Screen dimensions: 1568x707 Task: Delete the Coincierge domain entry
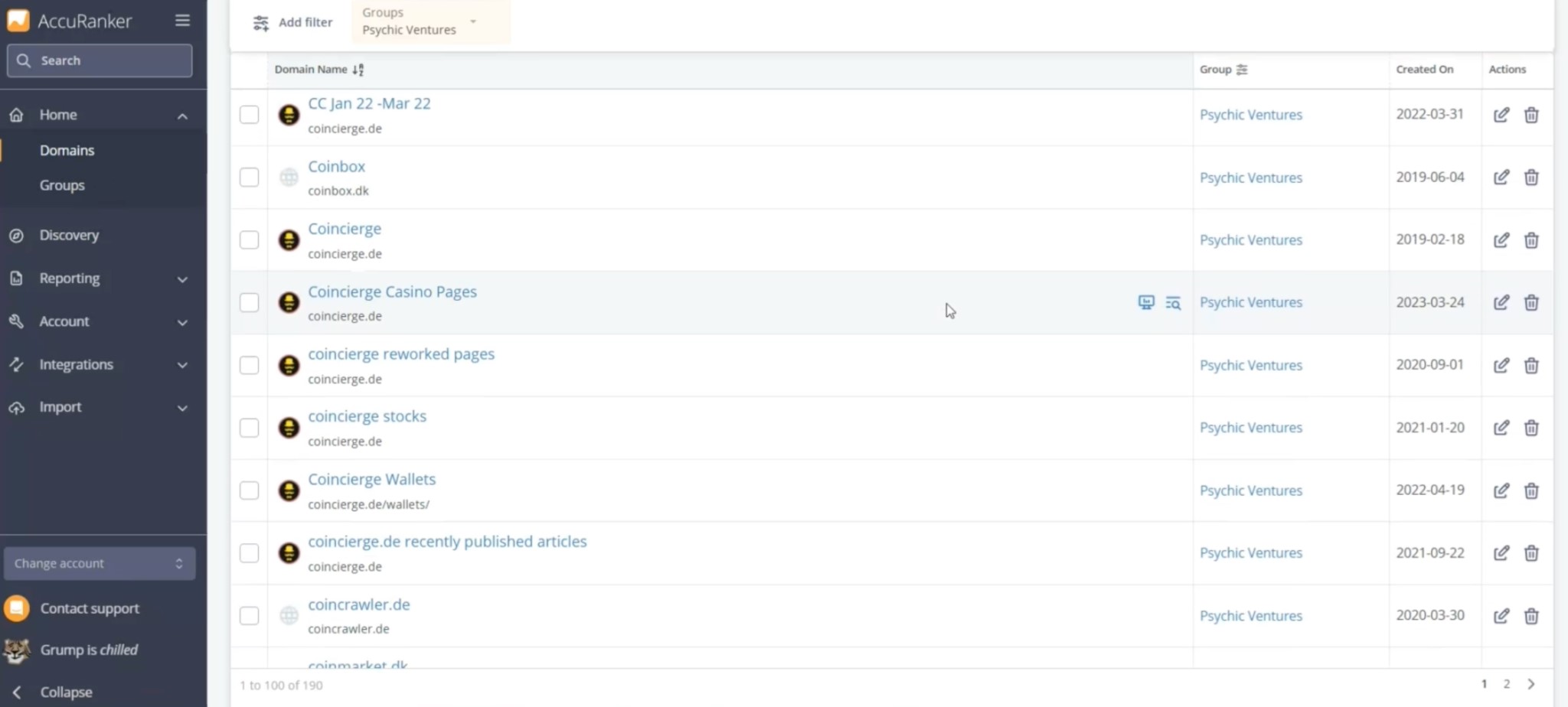pyautogui.click(x=1531, y=240)
